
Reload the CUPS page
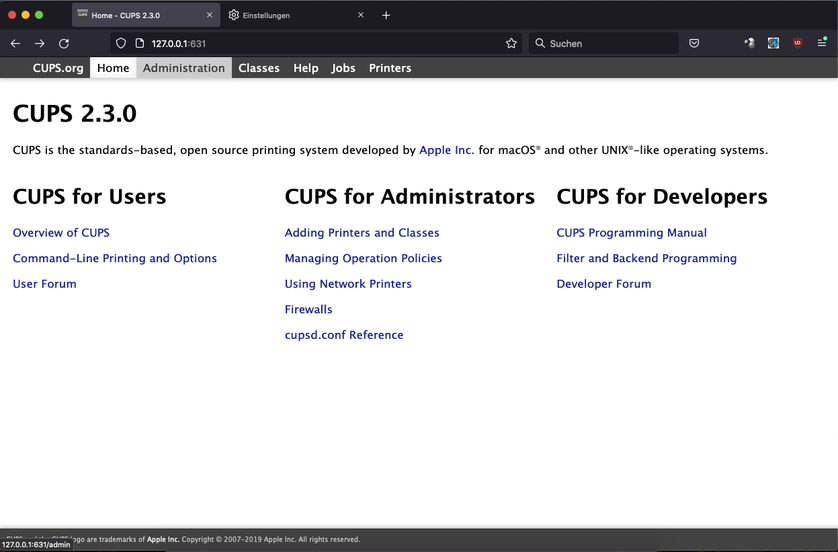pos(64,43)
